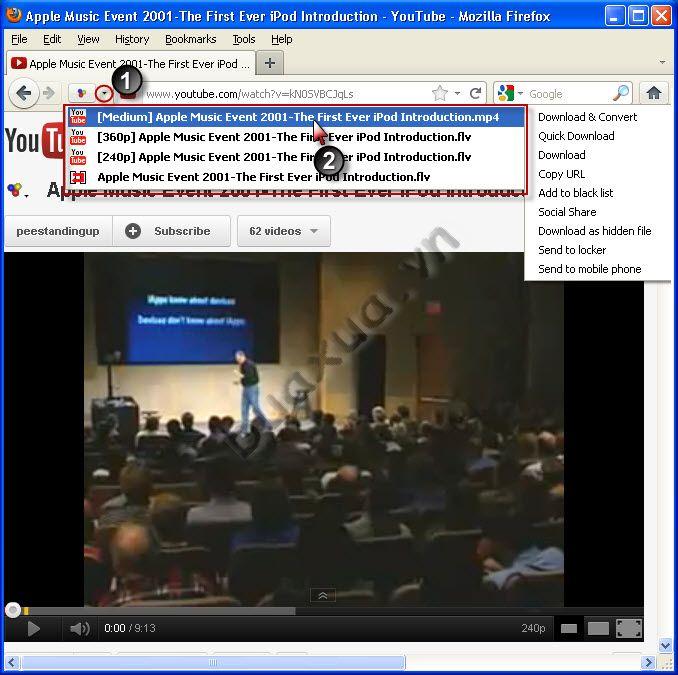This screenshot has height=675, width=678.
Task: Open the Google search engine selector
Action: pyautogui.click(x=510, y=93)
